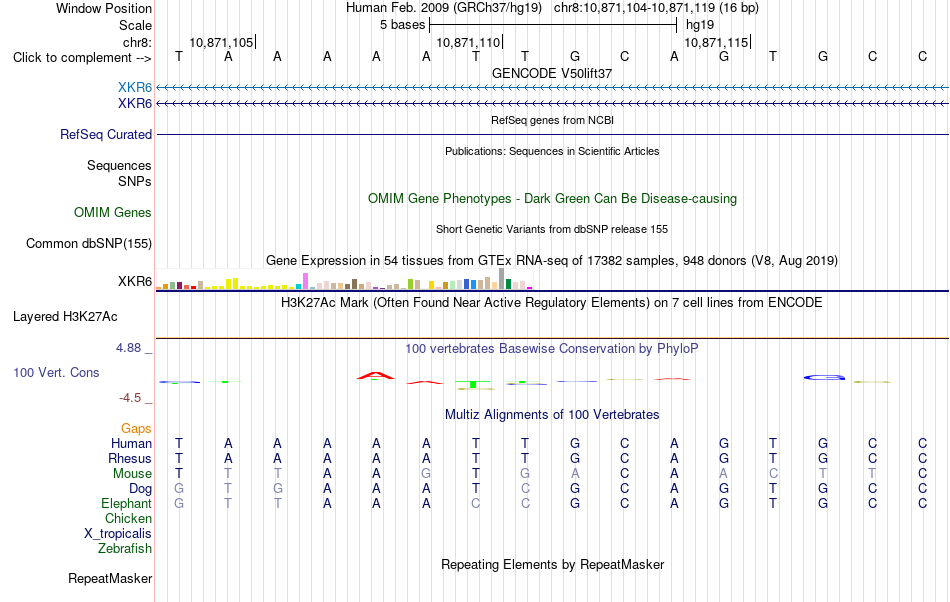Click the tall violet GTEx expression bar
Screen dimensions: 950x602
click(305, 281)
